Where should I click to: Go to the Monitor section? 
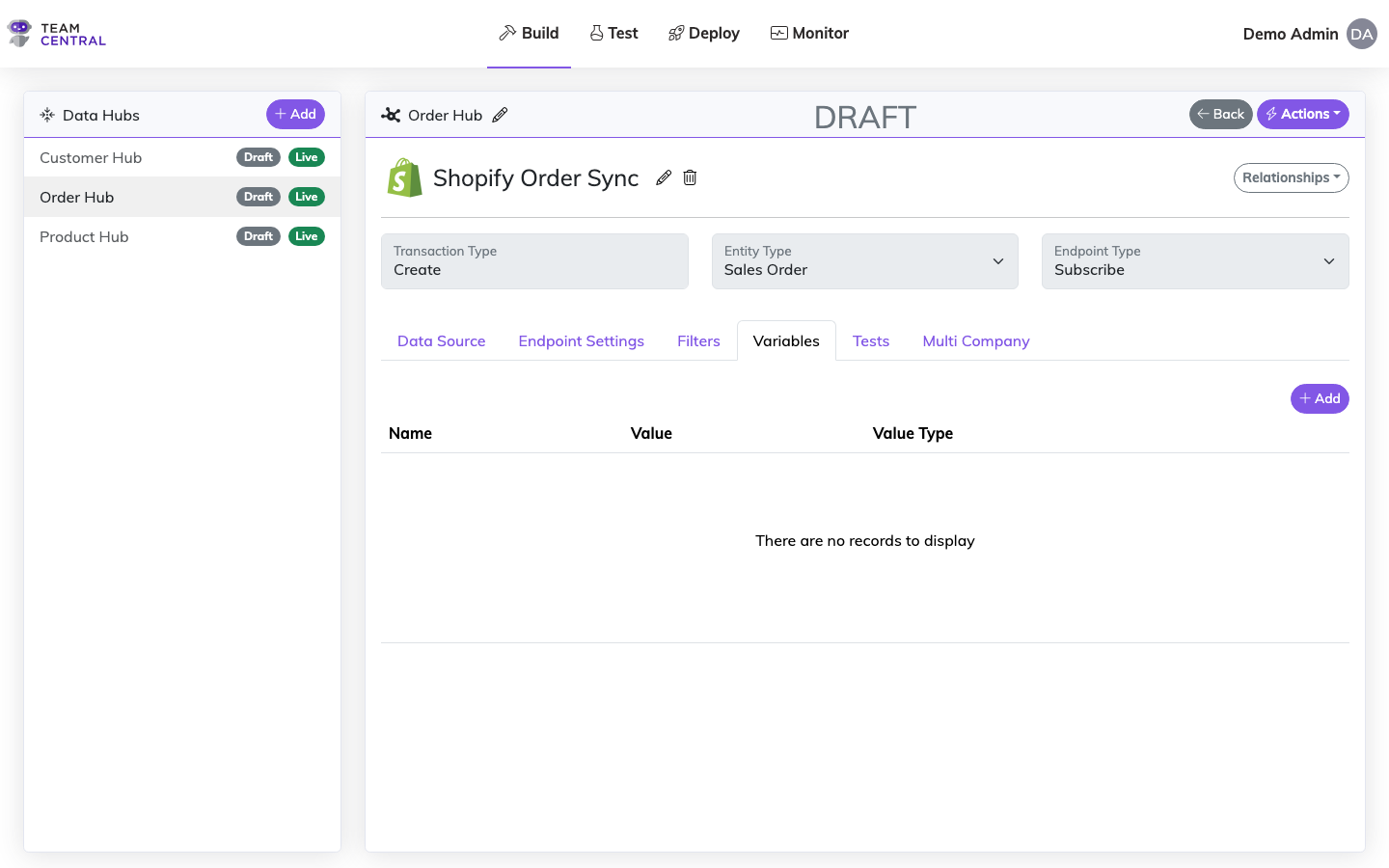809,33
